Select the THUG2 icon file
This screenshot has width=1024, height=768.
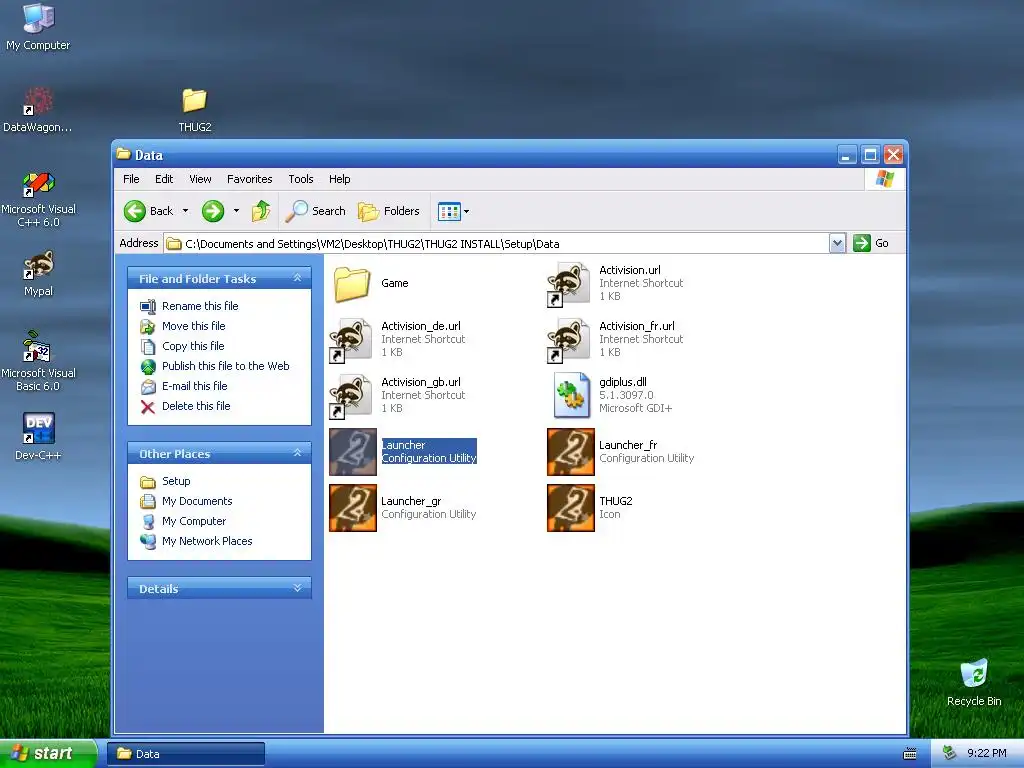(x=571, y=508)
